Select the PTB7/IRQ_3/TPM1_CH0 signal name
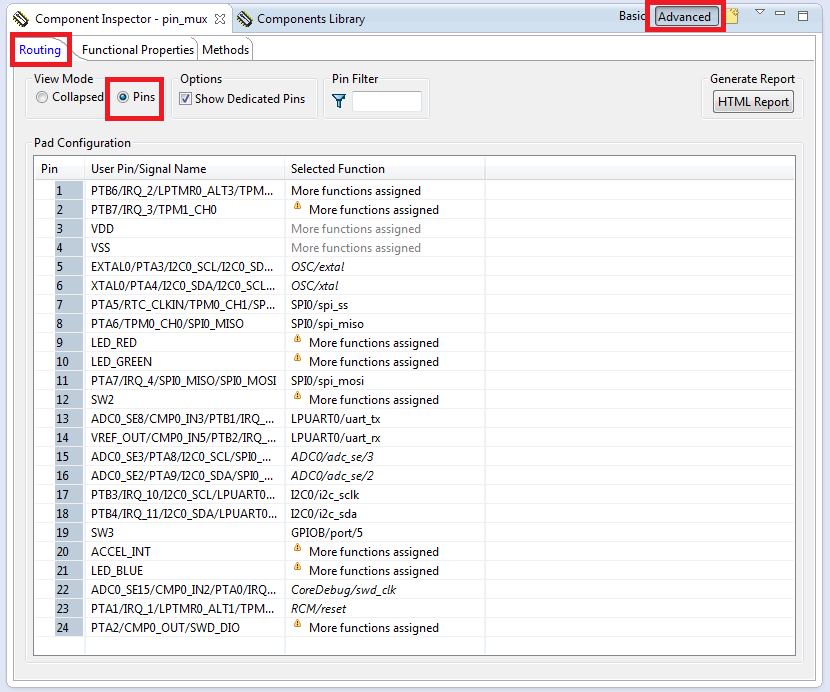 pos(154,210)
